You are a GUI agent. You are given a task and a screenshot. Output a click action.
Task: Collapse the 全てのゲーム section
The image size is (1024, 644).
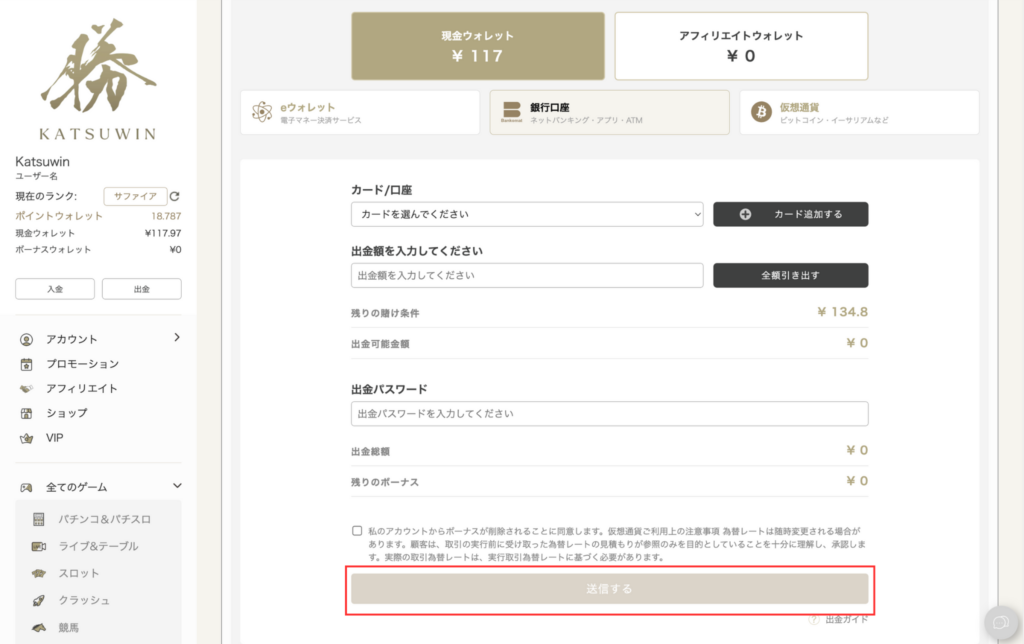pos(177,485)
